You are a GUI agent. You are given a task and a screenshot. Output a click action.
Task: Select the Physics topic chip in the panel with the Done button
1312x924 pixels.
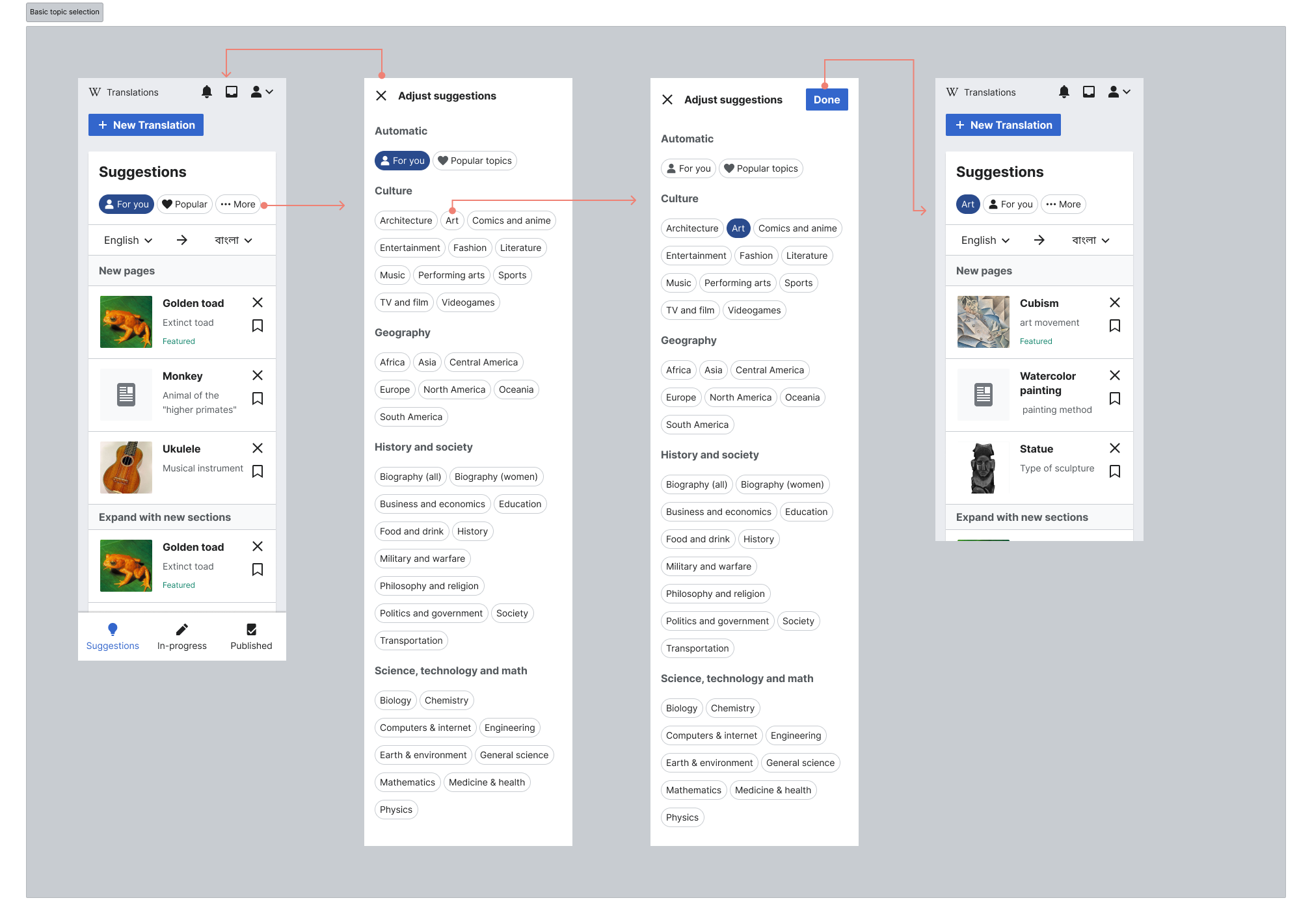tap(682, 817)
